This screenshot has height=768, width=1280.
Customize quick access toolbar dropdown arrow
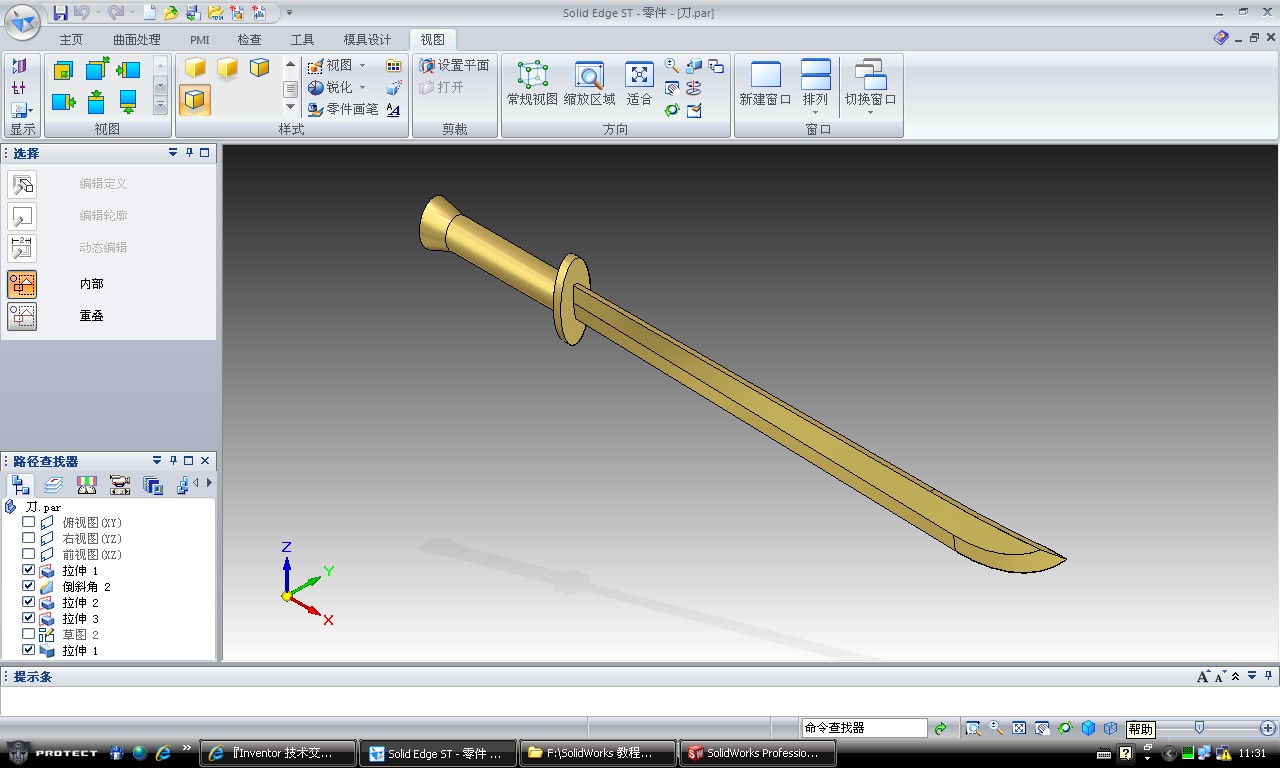pyautogui.click(x=290, y=13)
